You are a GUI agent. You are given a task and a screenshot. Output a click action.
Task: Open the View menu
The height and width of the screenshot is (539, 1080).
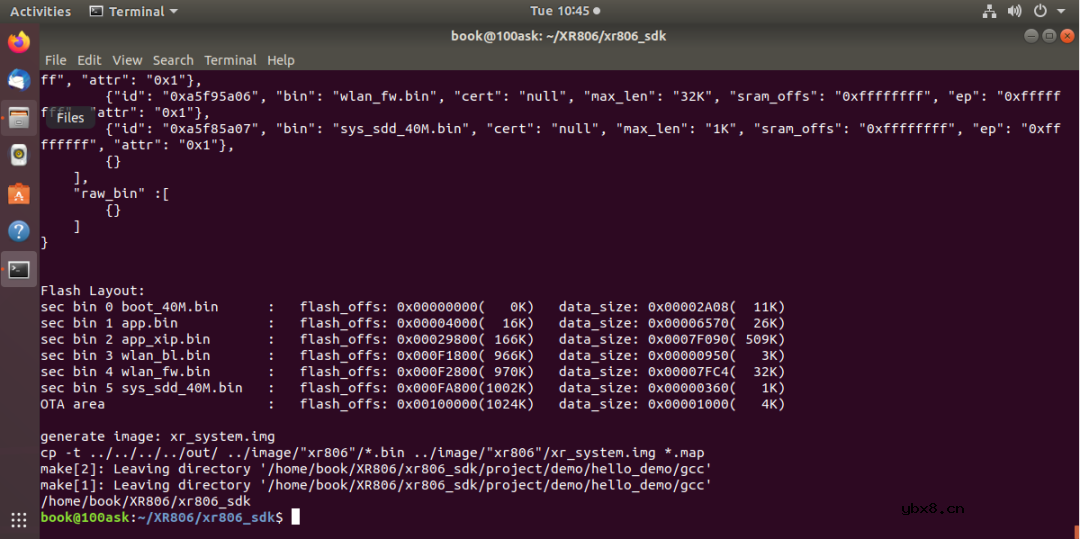point(127,60)
